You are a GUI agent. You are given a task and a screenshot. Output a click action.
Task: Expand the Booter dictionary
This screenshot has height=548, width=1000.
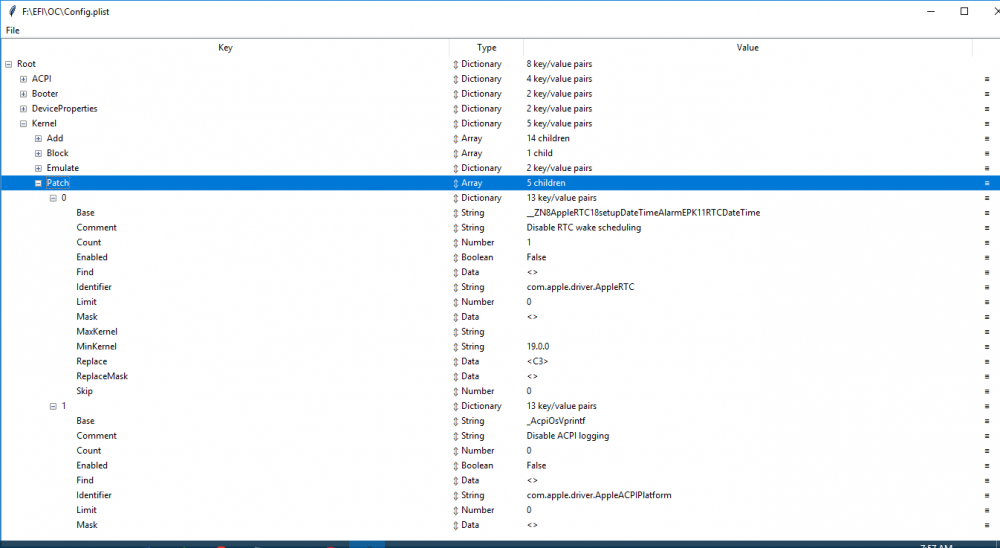pos(24,94)
